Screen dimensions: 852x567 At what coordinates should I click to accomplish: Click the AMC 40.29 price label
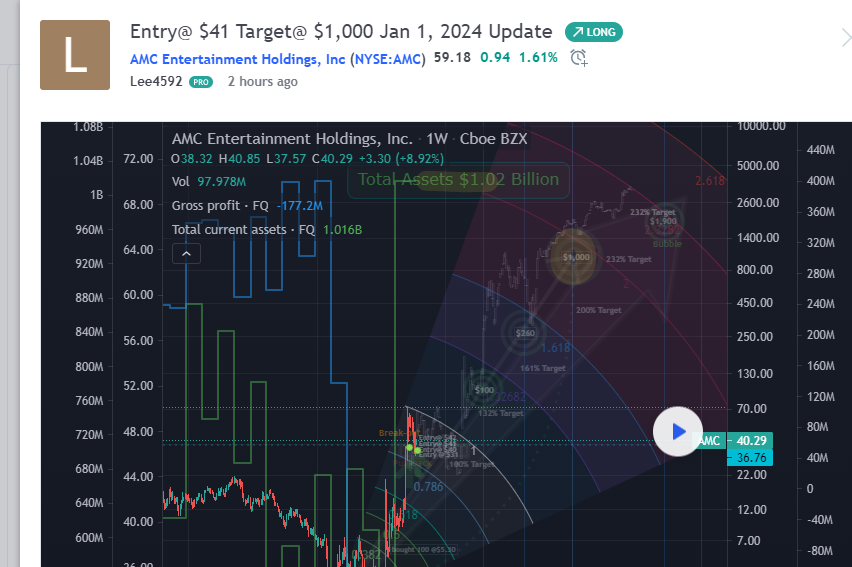click(x=734, y=440)
